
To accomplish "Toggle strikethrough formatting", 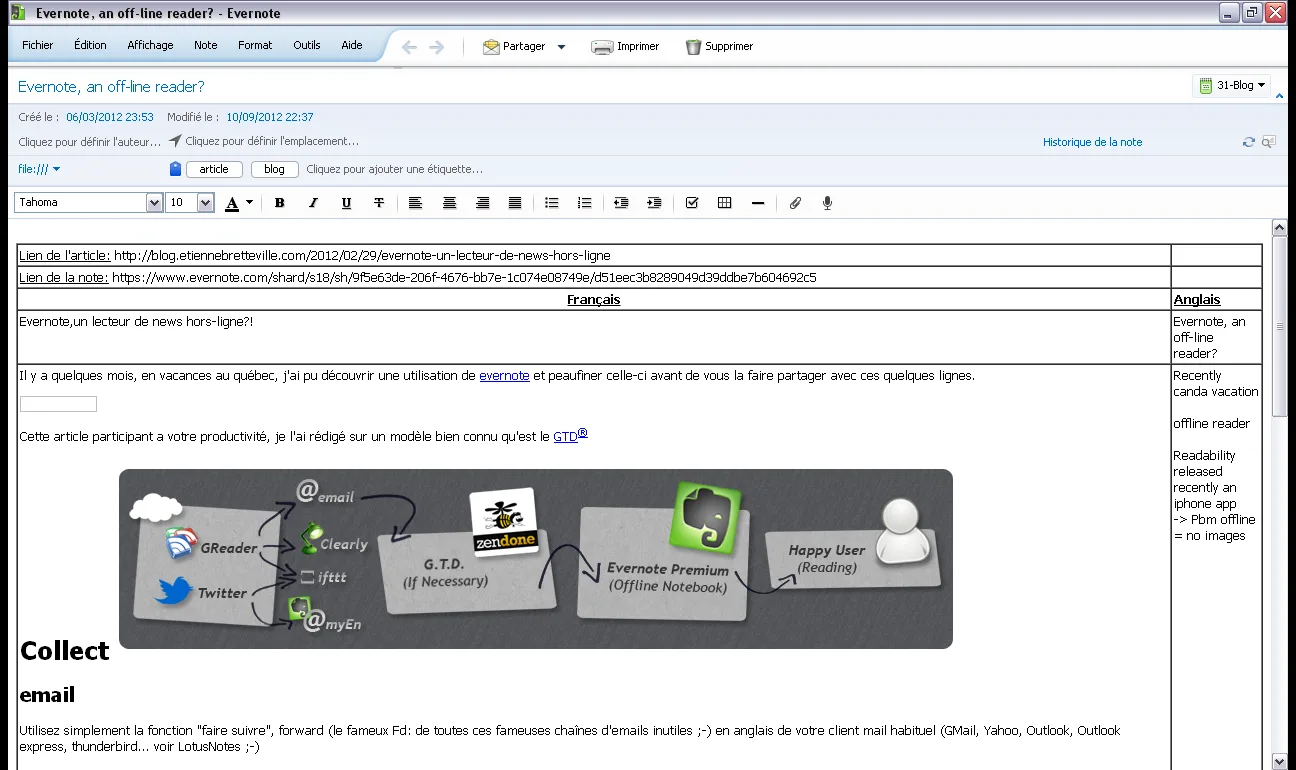I will click(379, 203).
